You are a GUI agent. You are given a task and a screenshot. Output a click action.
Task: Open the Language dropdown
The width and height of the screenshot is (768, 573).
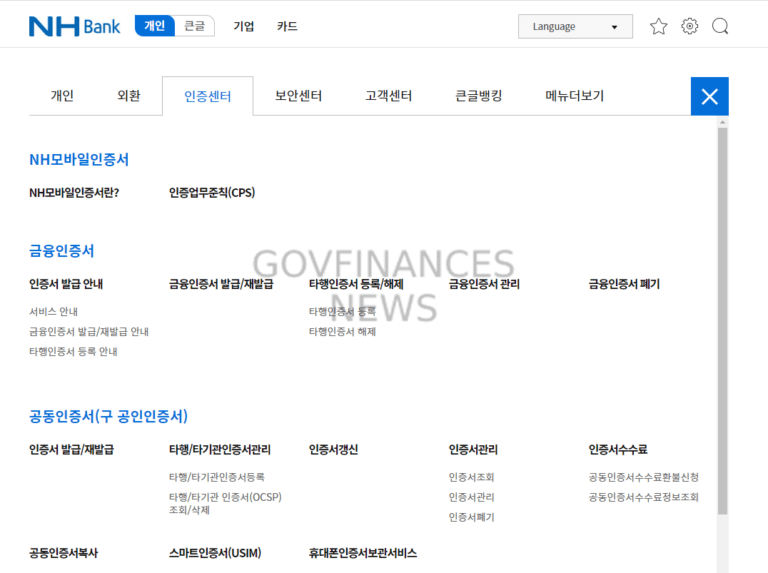pyautogui.click(x=575, y=26)
